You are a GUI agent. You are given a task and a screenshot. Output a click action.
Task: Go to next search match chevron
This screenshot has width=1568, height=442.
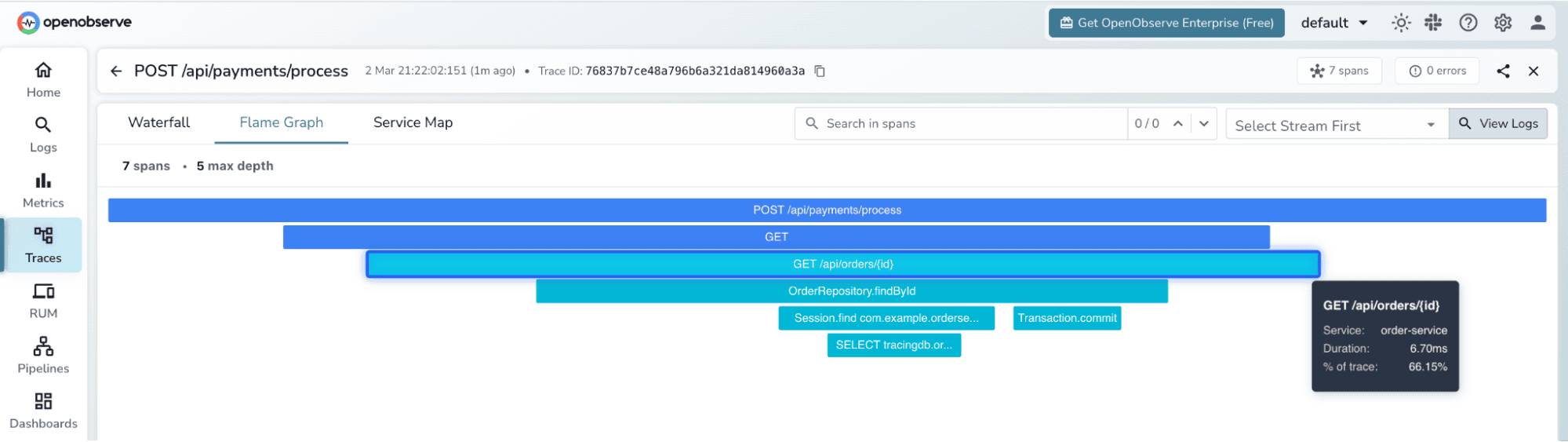coord(1204,123)
